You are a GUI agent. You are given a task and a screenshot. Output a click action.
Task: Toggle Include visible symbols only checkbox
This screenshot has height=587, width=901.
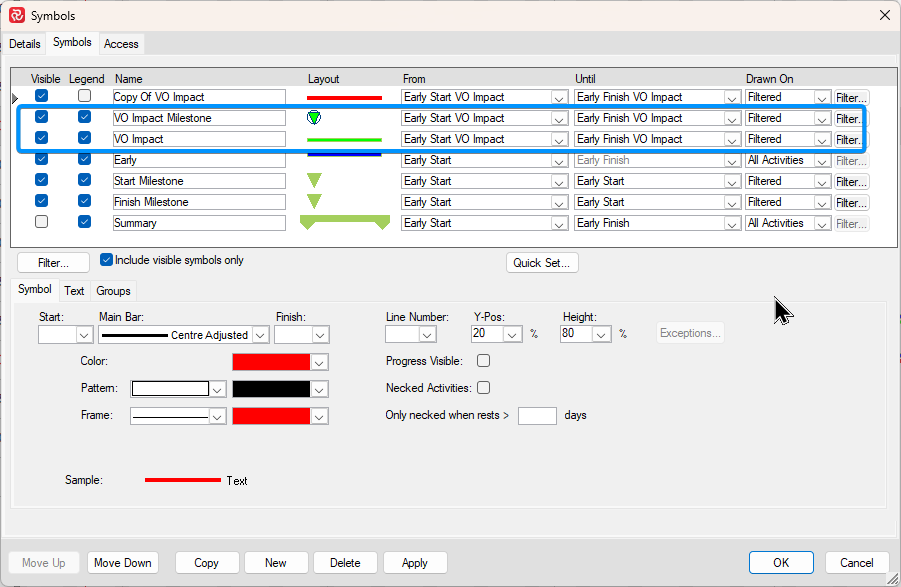[x=107, y=260]
